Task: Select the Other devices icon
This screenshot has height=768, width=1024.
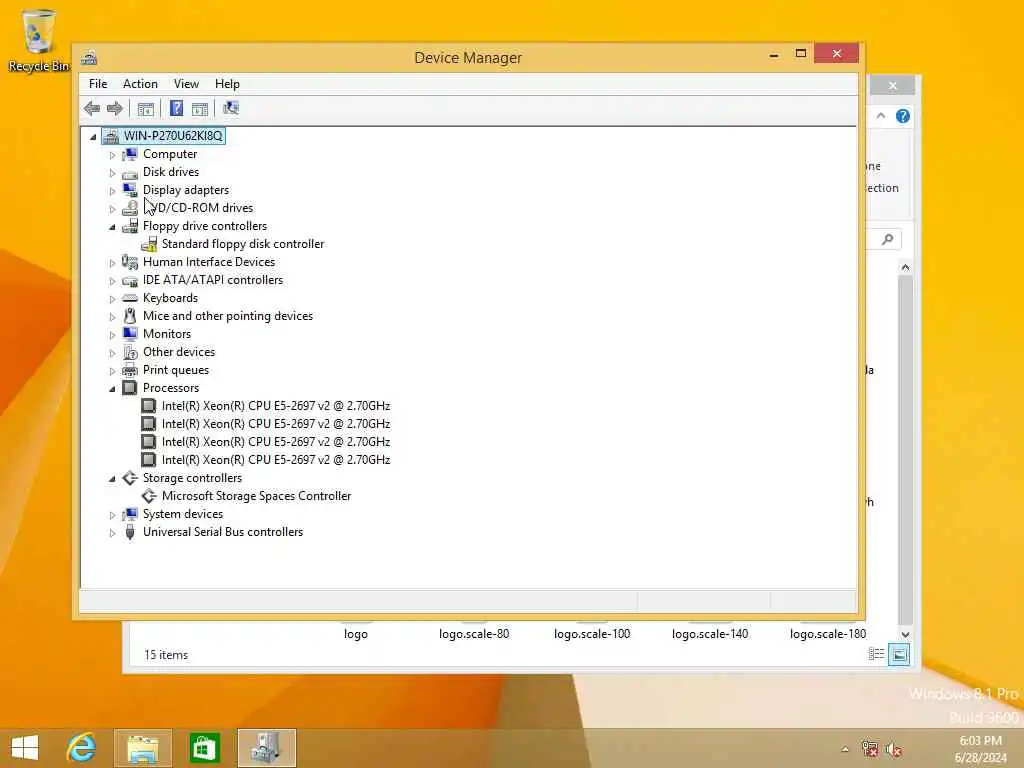Action: click(130, 352)
